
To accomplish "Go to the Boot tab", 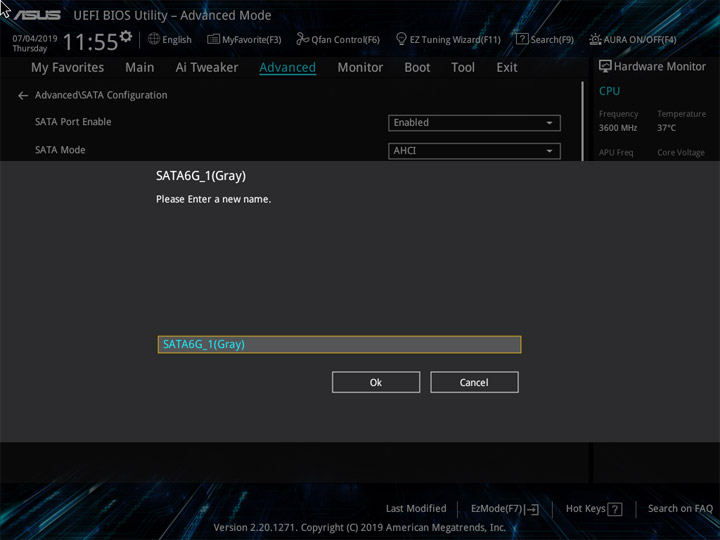I will tap(417, 68).
